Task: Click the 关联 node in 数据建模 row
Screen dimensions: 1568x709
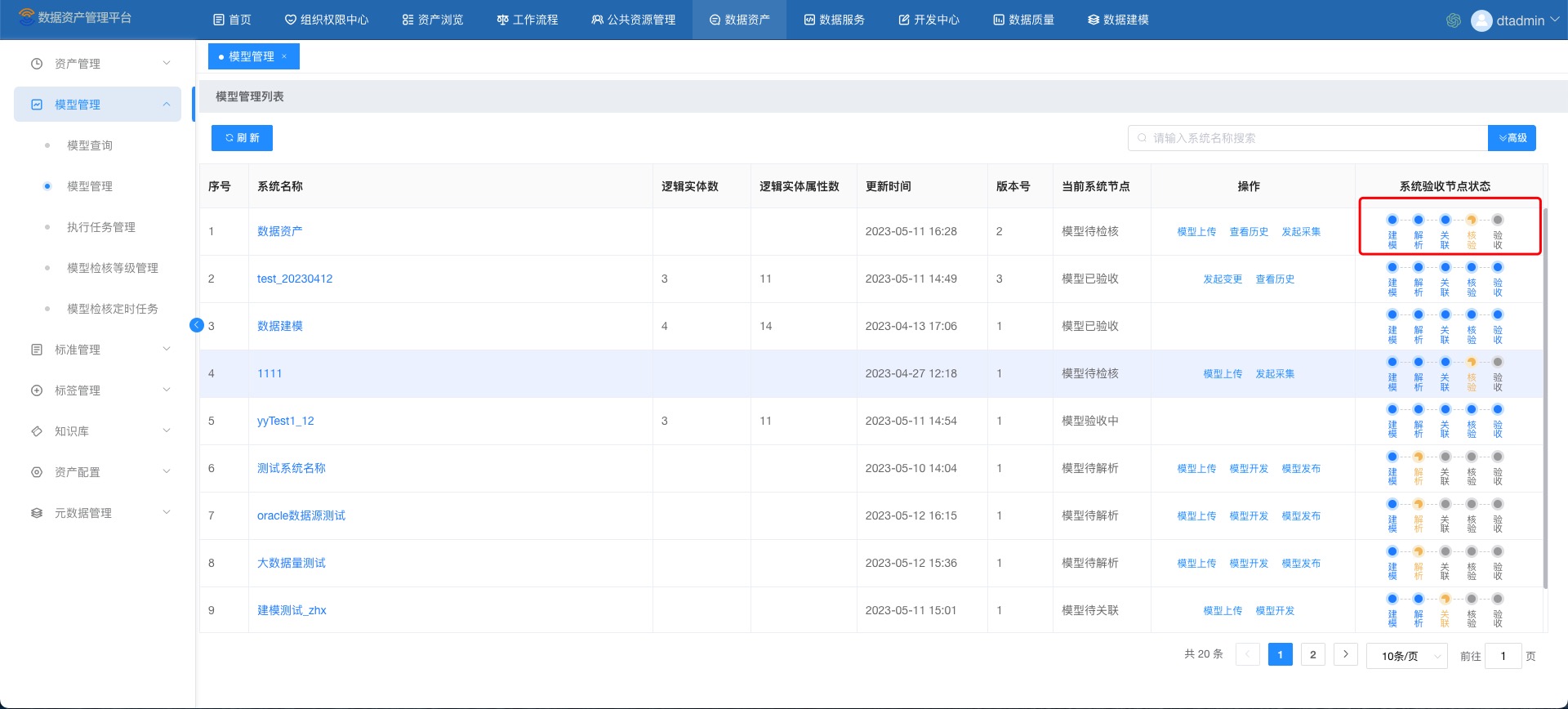Action: pyautogui.click(x=1445, y=314)
